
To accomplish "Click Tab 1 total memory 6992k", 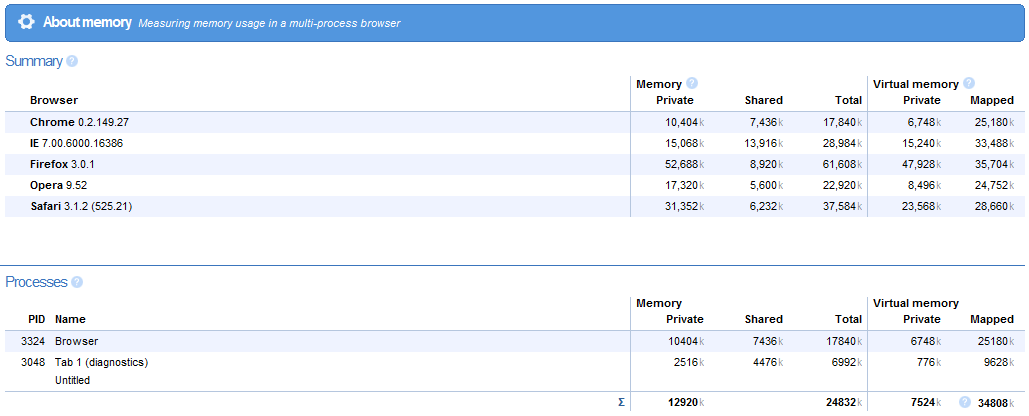I will point(846,362).
